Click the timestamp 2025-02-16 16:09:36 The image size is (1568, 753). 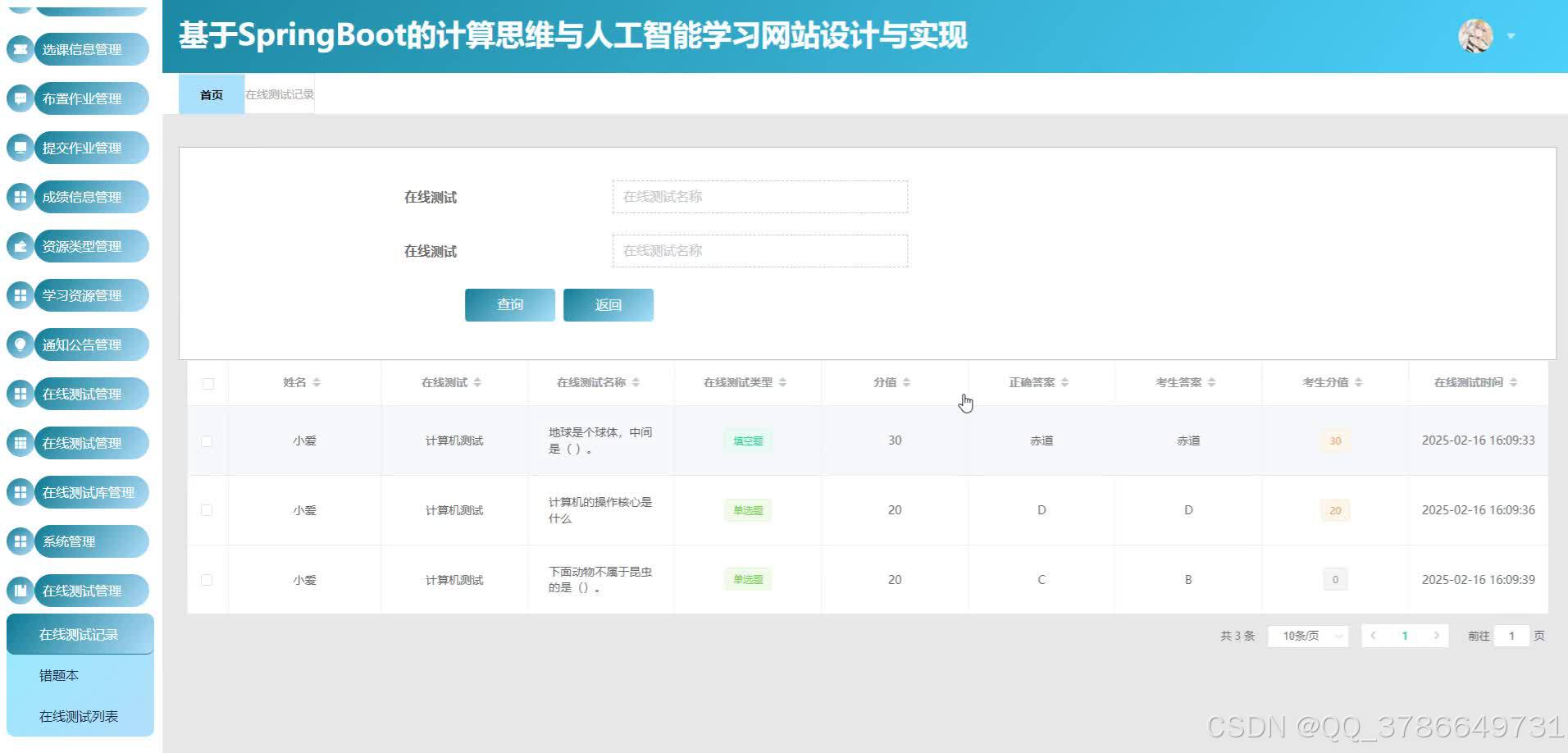[1479, 510]
